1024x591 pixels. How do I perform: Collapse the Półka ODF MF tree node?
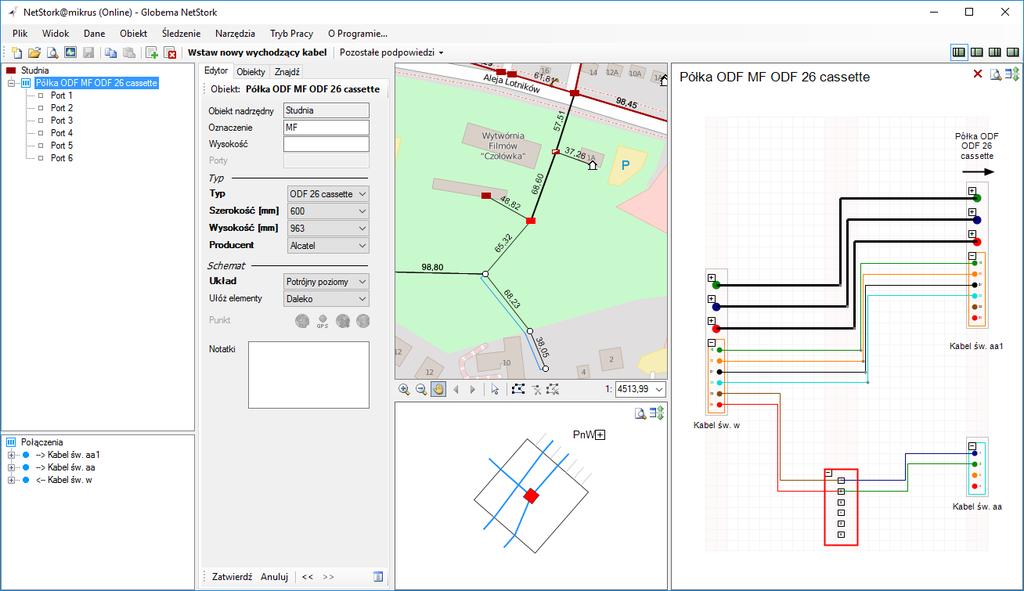click(x=11, y=83)
